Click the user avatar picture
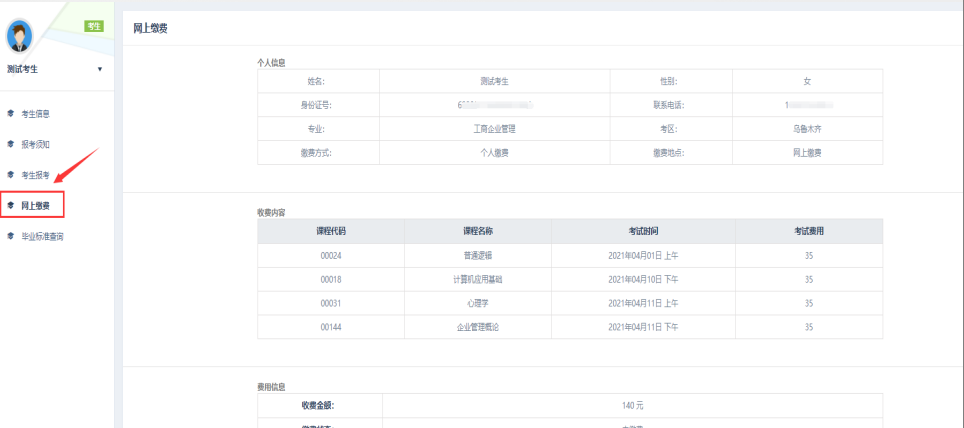Viewport: 964px width, 428px height. coord(20,36)
